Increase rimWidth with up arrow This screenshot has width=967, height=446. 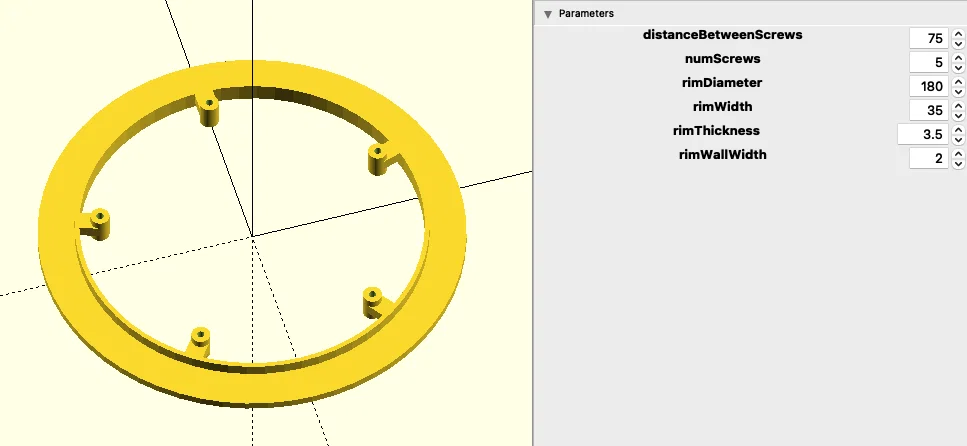pos(958,105)
